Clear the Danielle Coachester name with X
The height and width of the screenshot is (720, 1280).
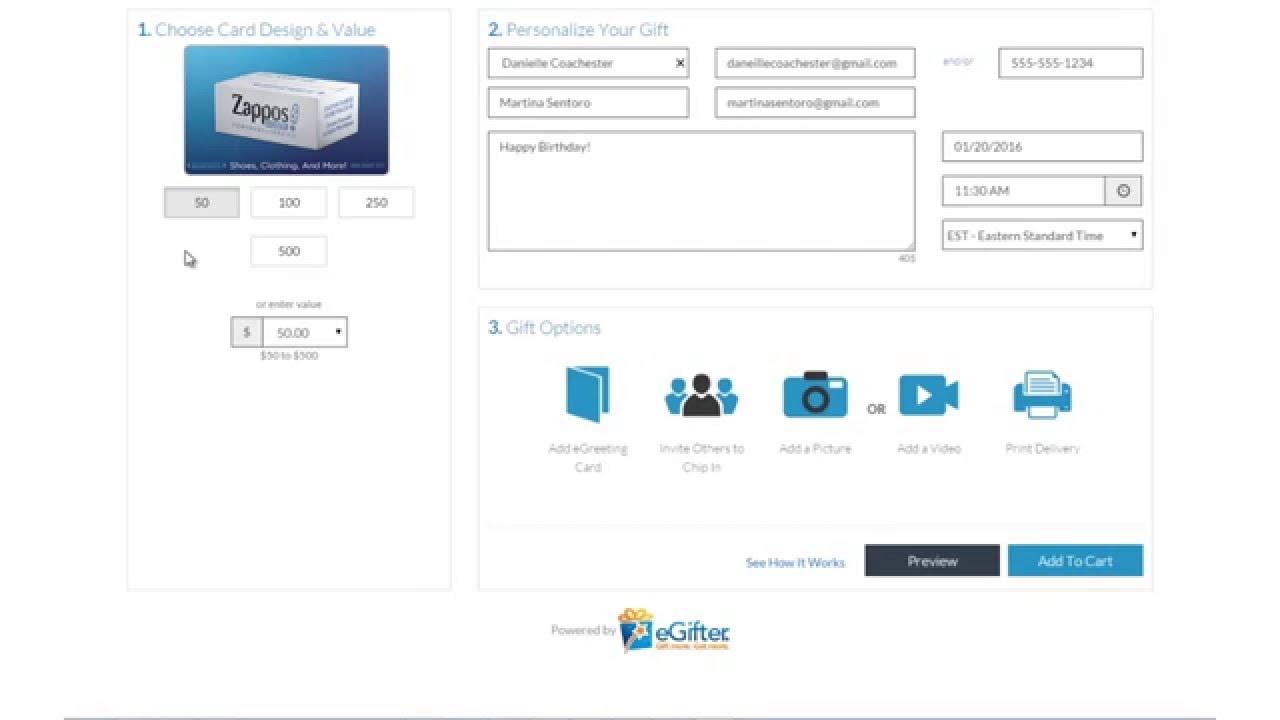point(680,63)
